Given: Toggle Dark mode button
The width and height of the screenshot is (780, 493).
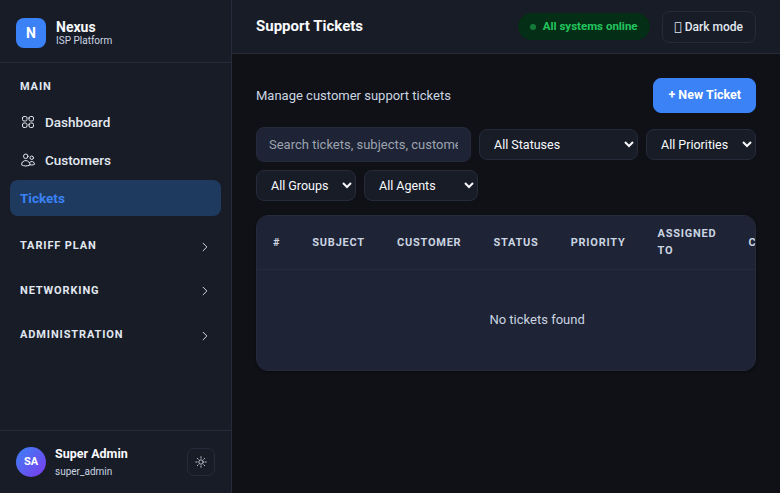Looking at the screenshot, I should point(709,27).
